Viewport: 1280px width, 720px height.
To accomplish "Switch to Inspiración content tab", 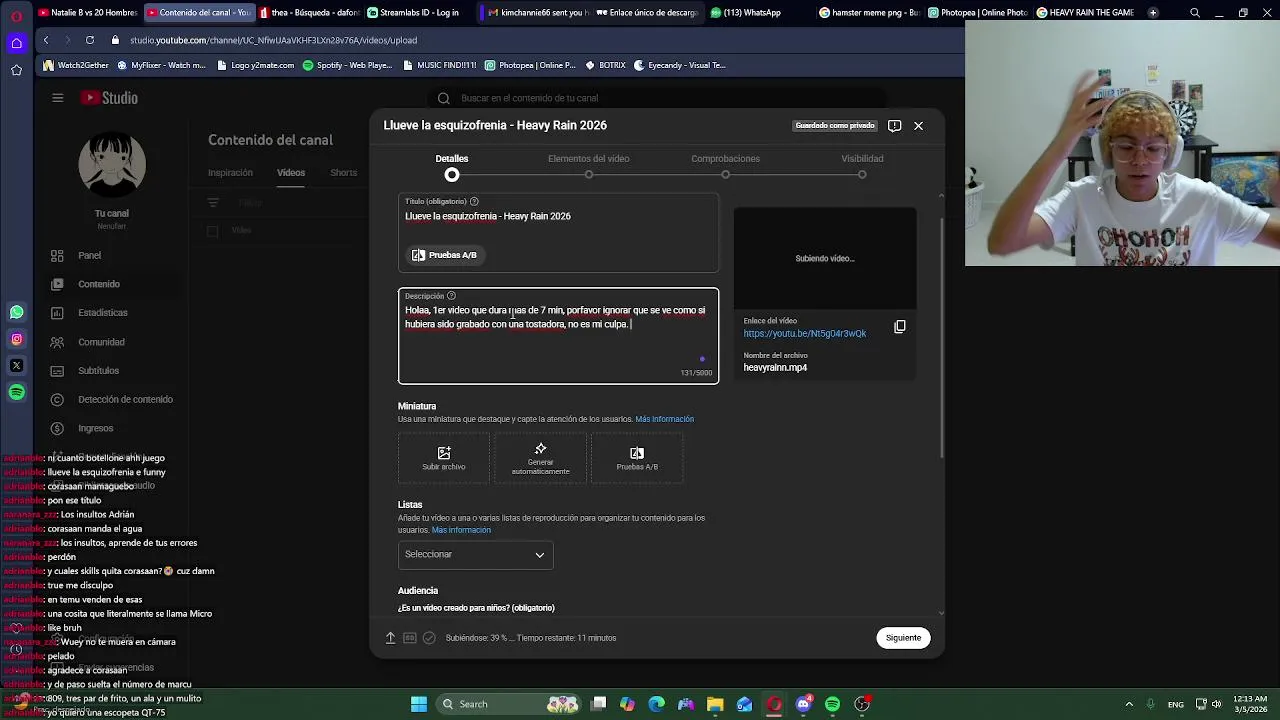I will 230,173.
